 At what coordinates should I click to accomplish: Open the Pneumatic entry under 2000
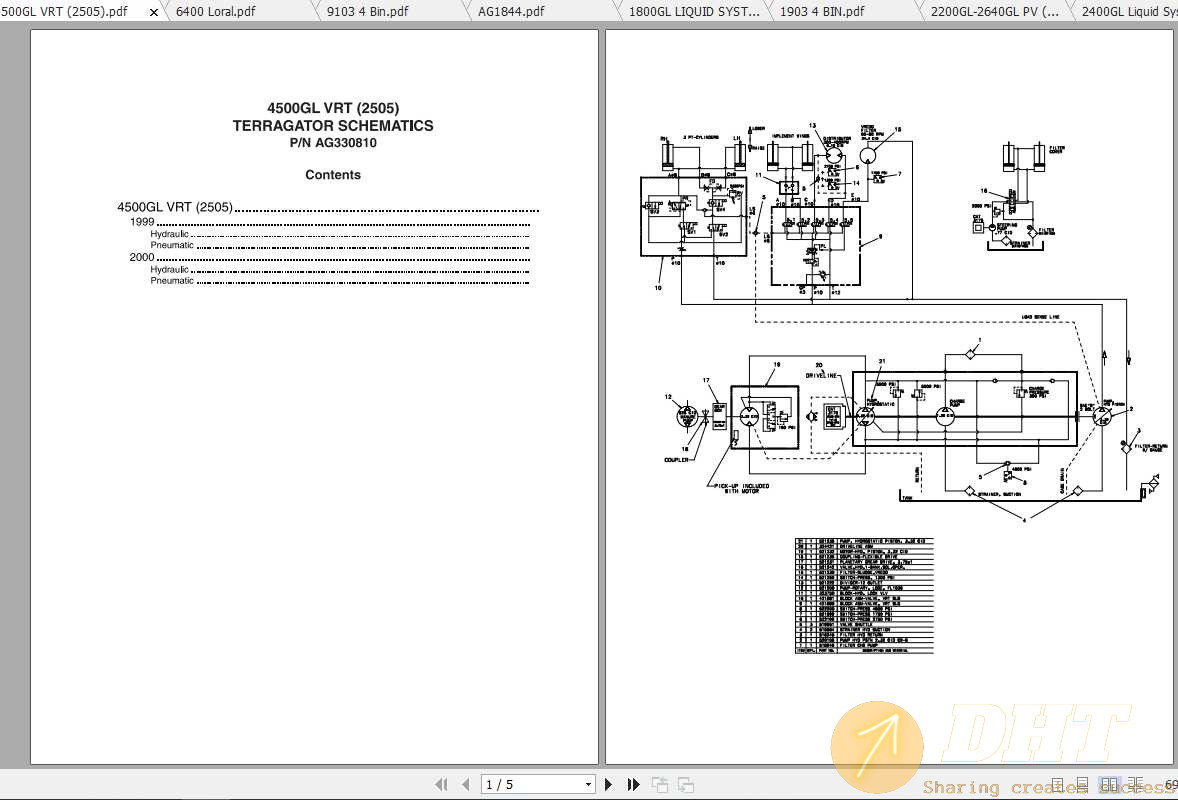[x=340, y=281]
